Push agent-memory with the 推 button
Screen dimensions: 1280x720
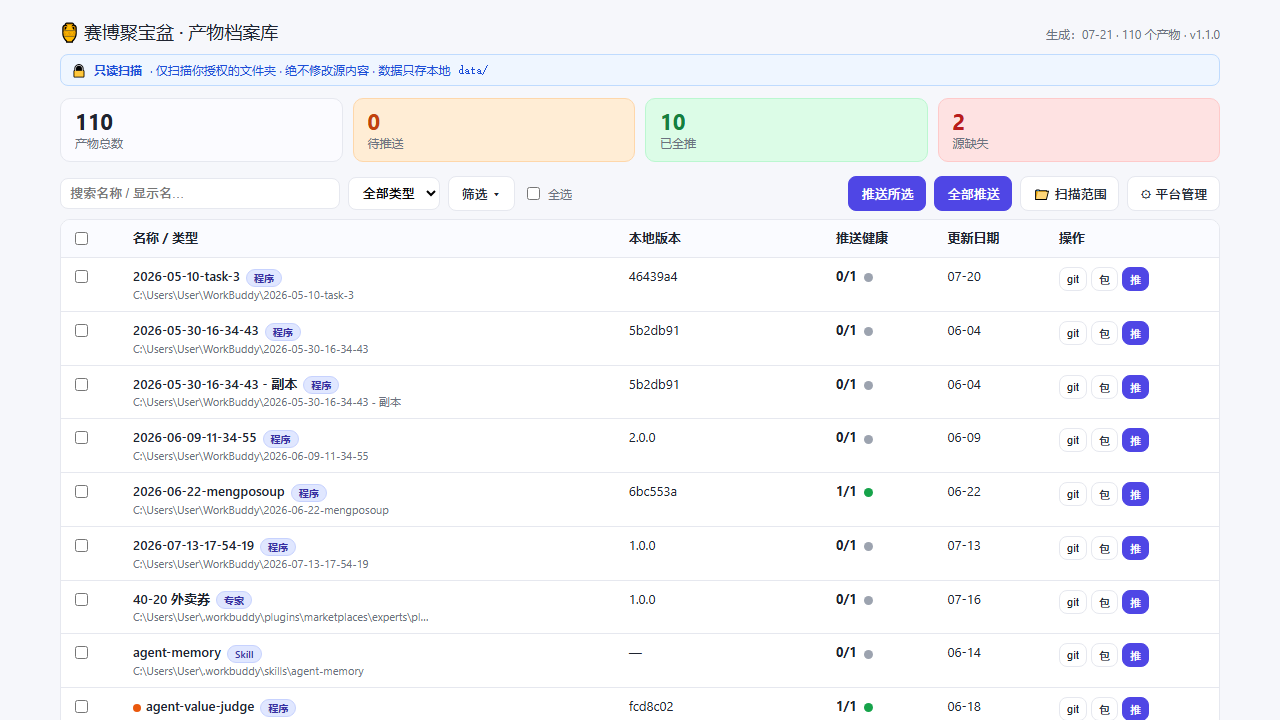1135,655
